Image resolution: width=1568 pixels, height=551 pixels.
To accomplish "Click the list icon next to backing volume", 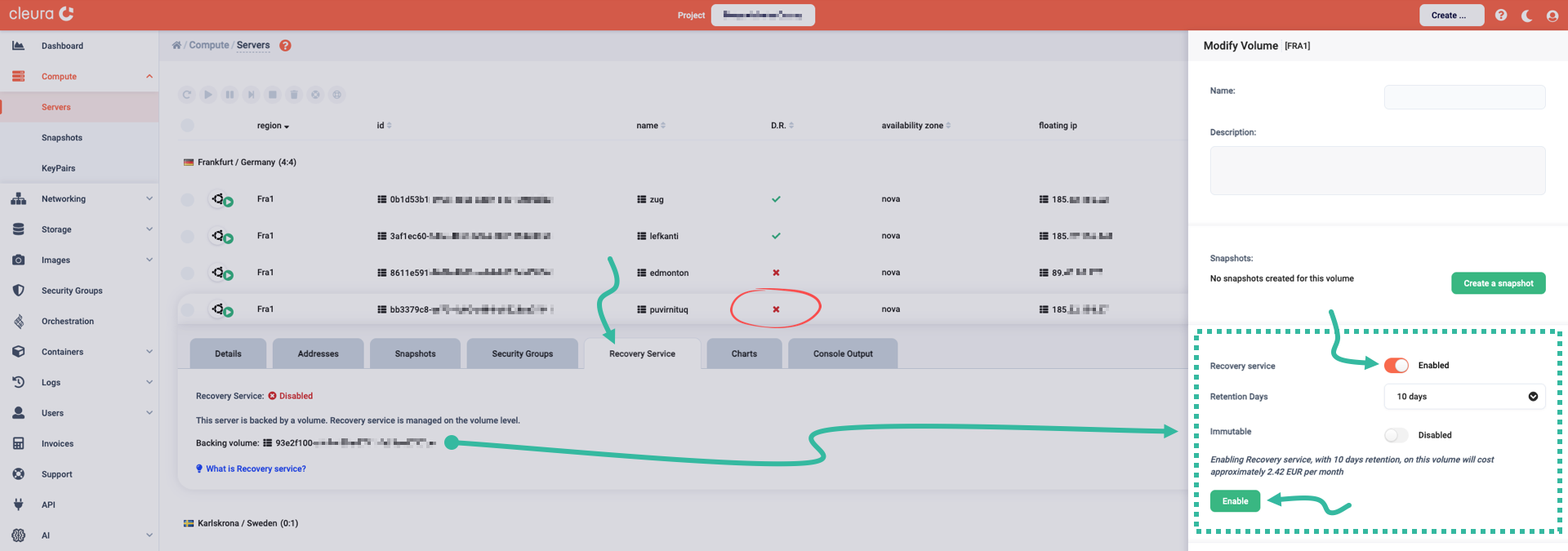I will 267,443.
